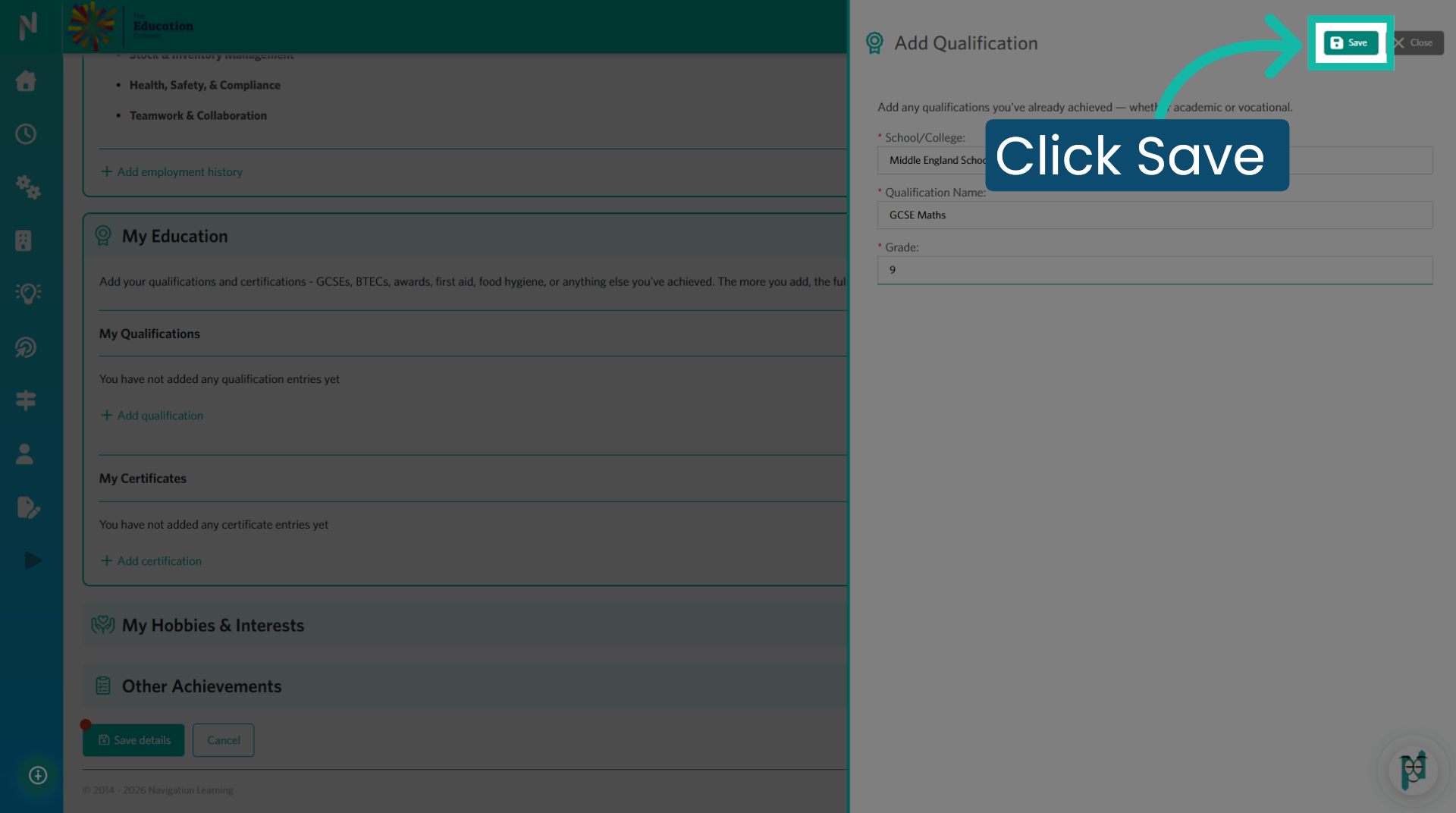Click the Add Qualification ribbon badge icon

(874, 43)
